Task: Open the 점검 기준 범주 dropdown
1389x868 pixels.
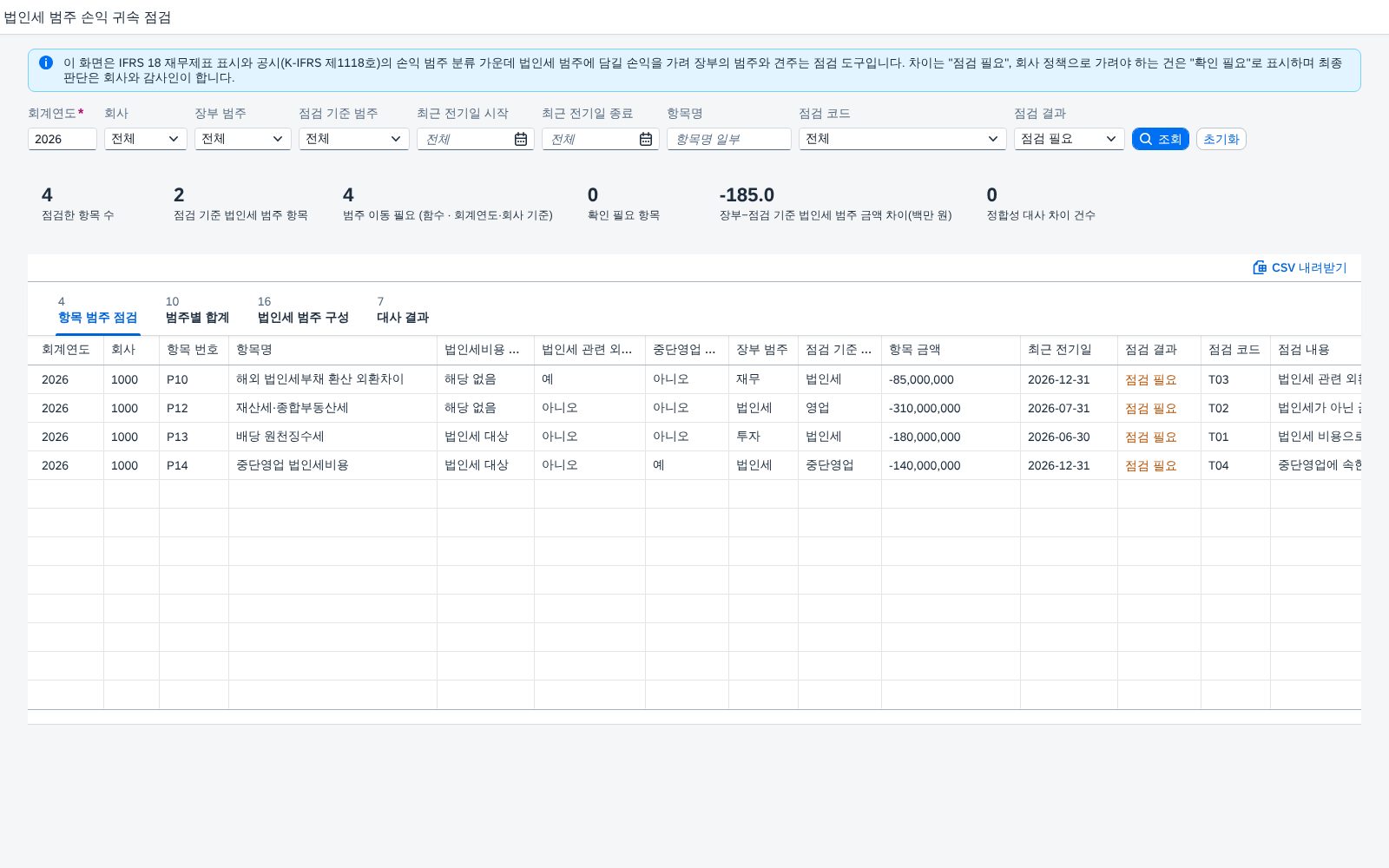Action: 353,139
